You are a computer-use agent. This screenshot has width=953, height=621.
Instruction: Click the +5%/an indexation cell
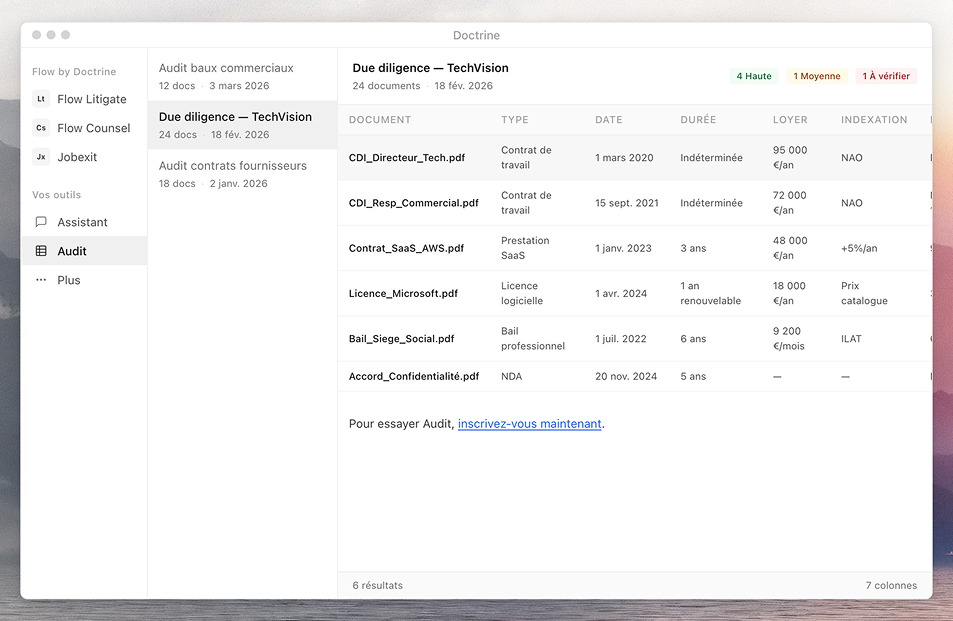click(859, 248)
